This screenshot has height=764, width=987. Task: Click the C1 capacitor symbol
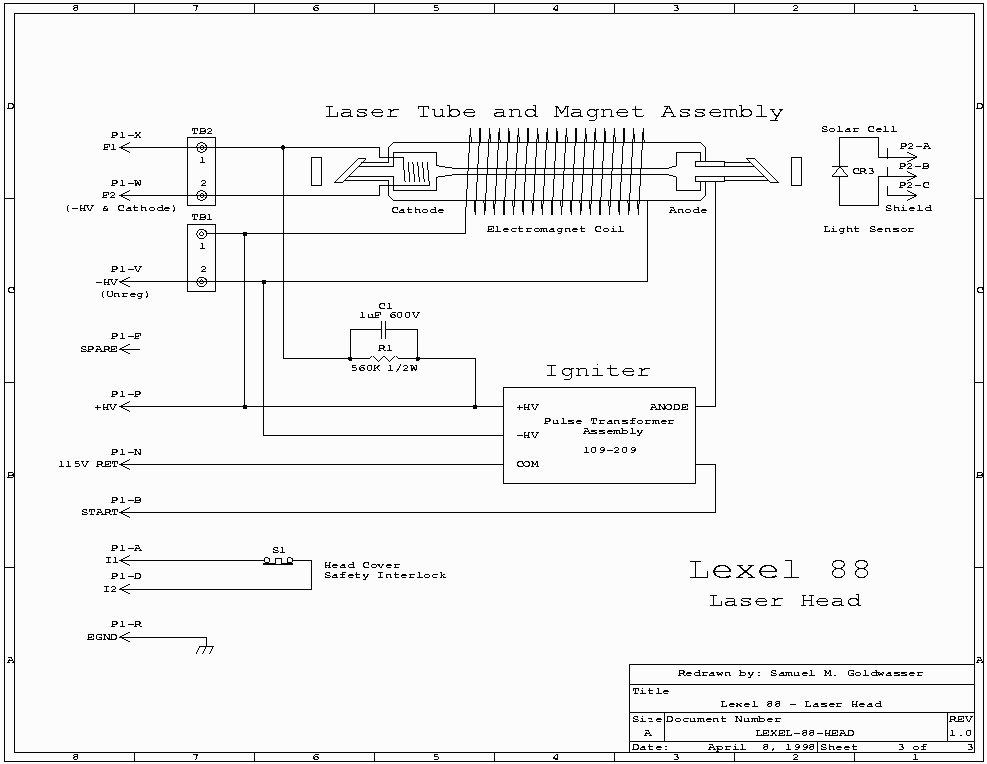[x=384, y=331]
